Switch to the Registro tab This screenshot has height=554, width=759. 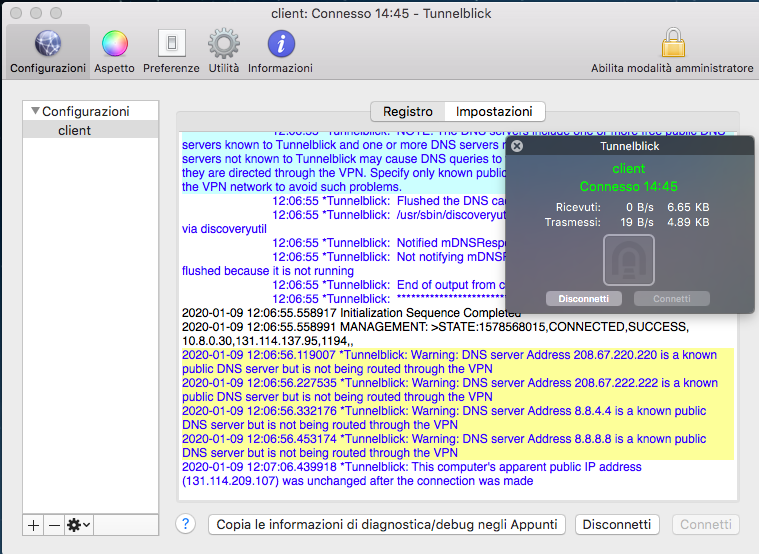[x=407, y=112]
